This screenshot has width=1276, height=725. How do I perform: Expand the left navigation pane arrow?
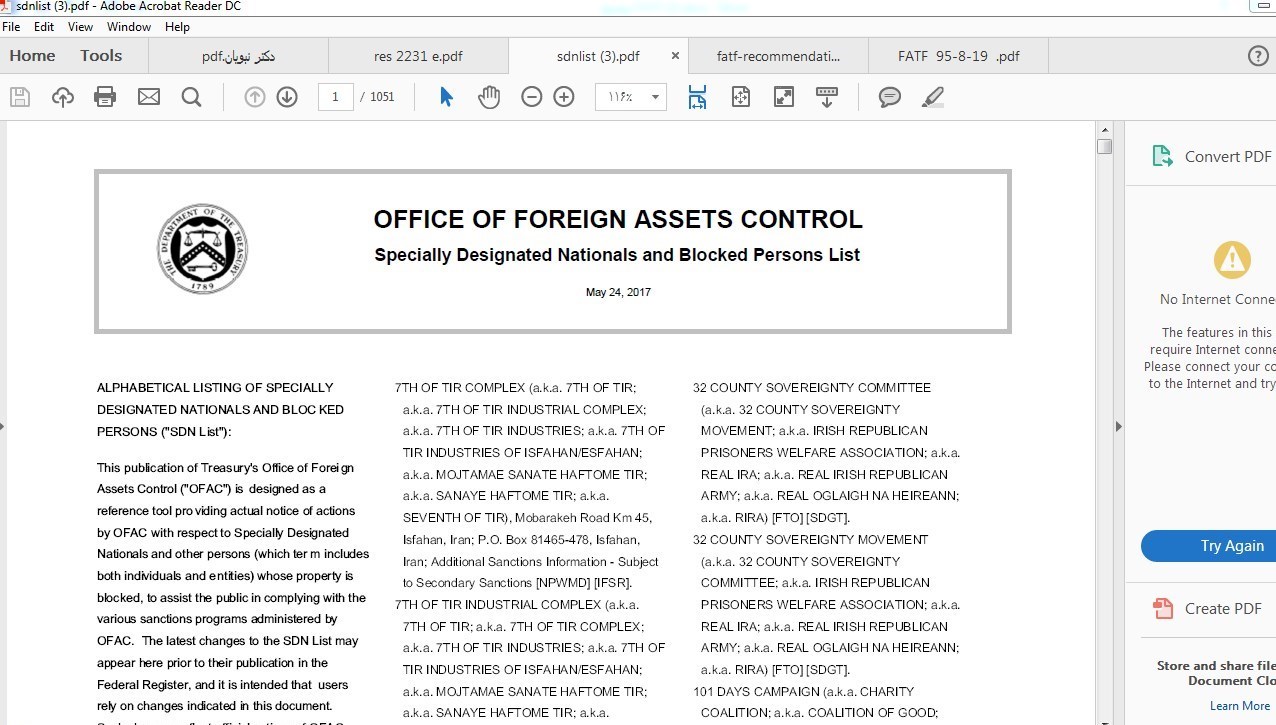[x=3, y=426]
